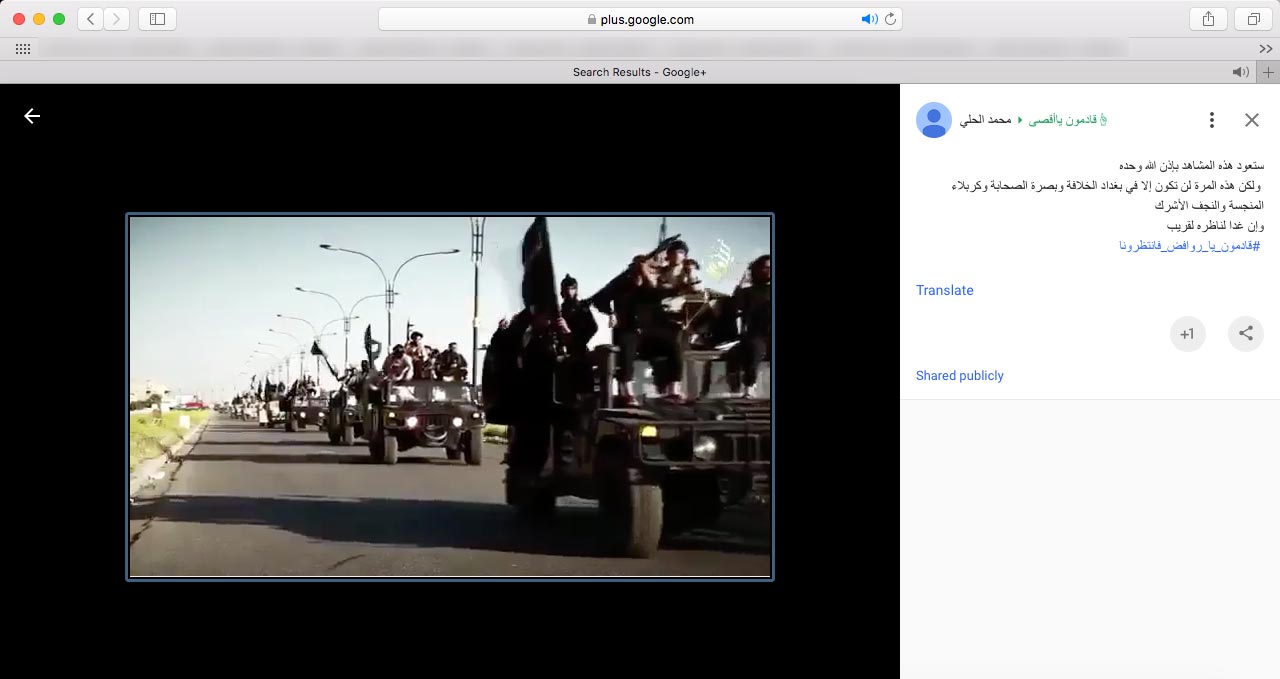The height and width of the screenshot is (679, 1280).
Task: Click Safari's Share toolbar button
Action: pos(1208,19)
